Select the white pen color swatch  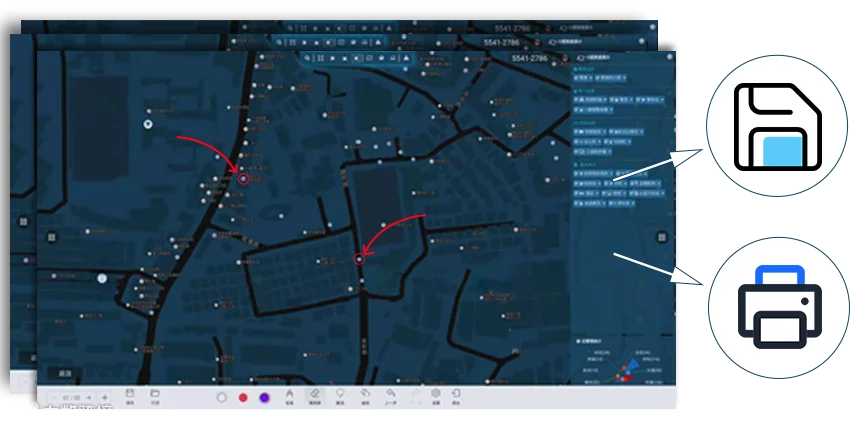pyautogui.click(x=222, y=398)
